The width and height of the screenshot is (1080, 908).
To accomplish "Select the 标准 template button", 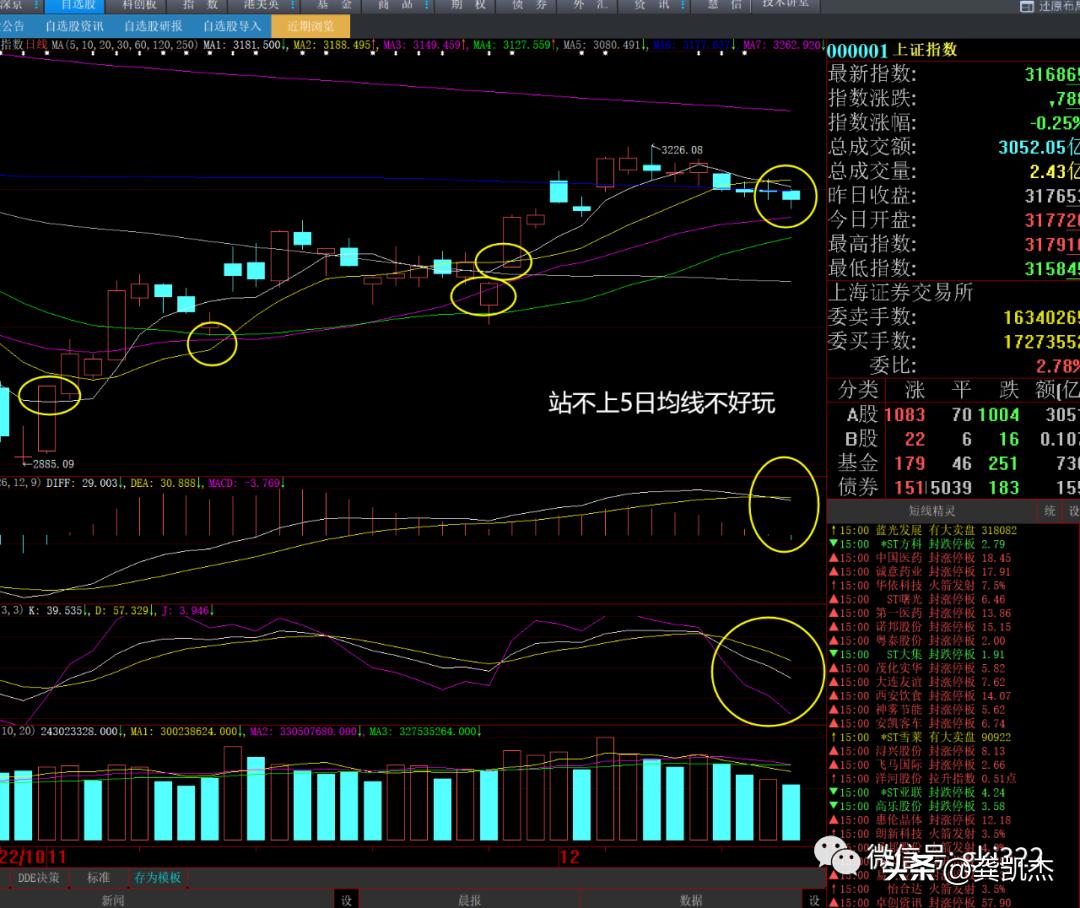I will (99, 878).
